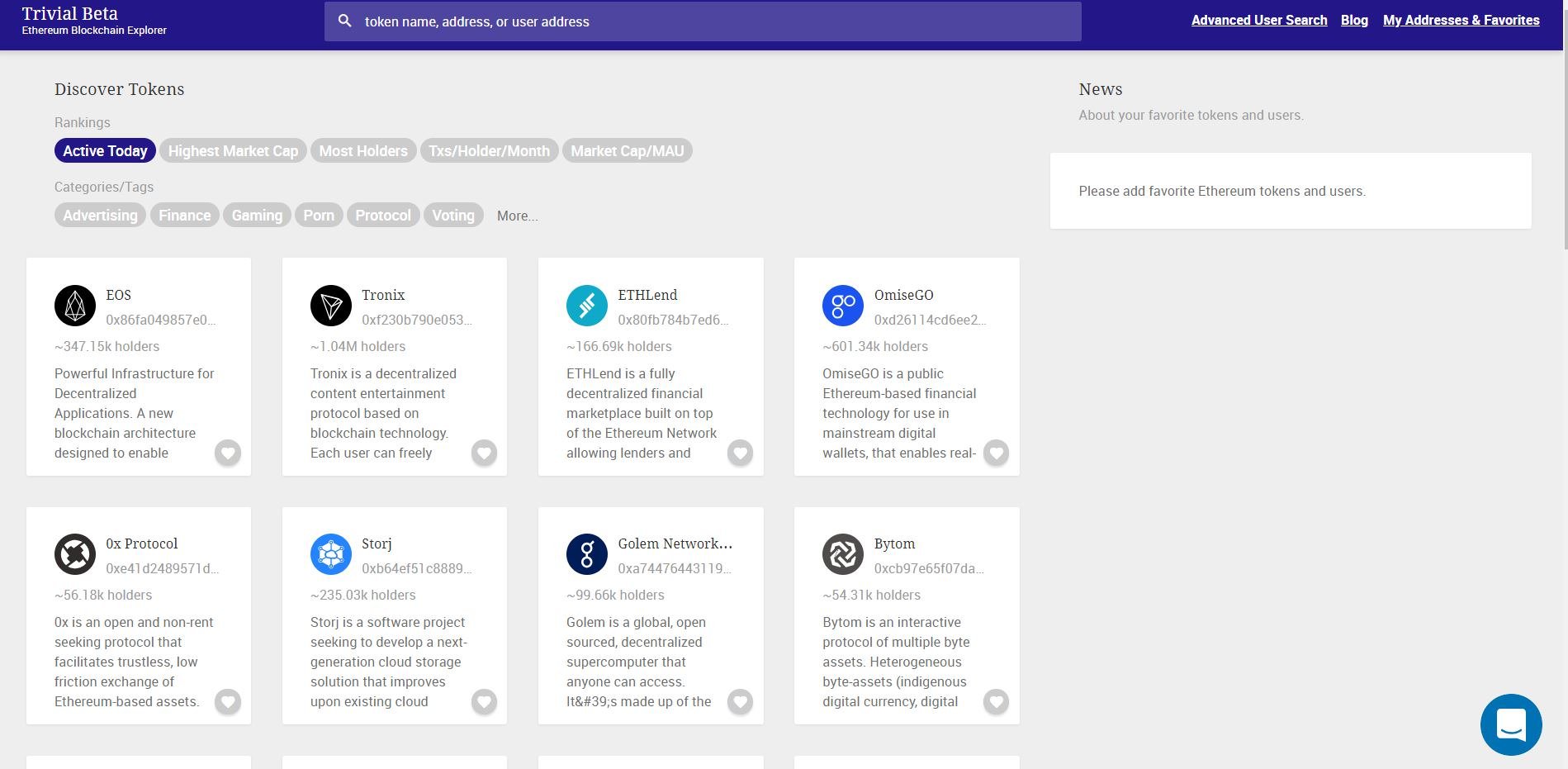The height and width of the screenshot is (769, 1568).
Task: Filter by Porn category tag
Action: pyautogui.click(x=319, y=215)
